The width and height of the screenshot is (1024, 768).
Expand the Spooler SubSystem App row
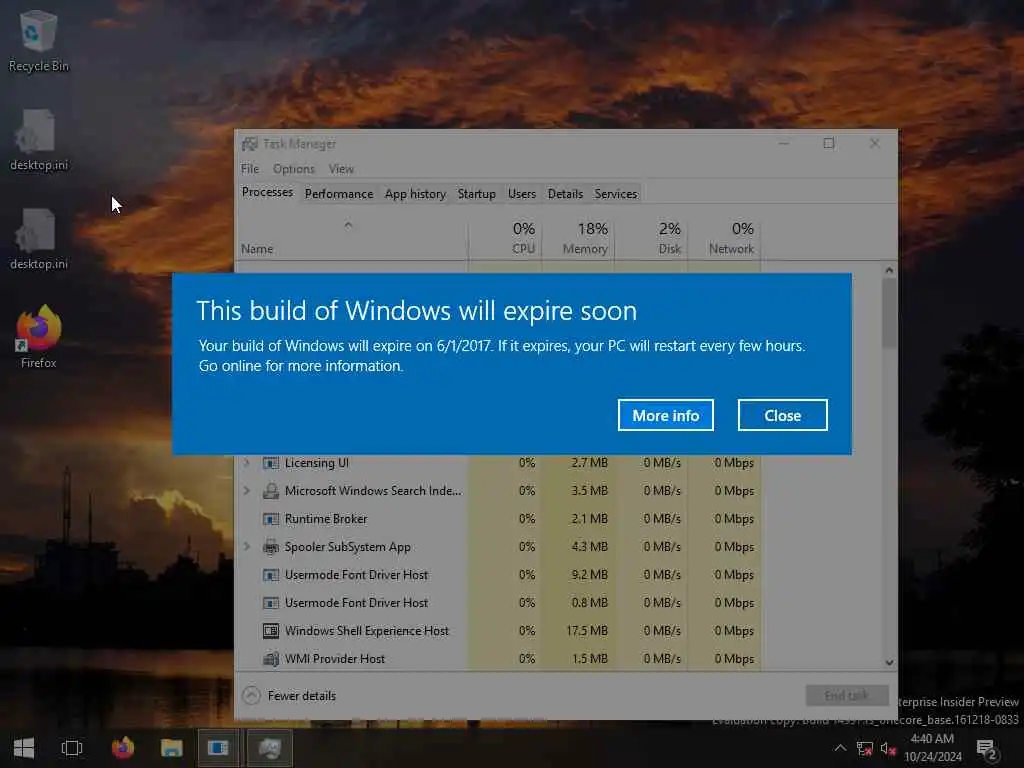coord(247,547)
